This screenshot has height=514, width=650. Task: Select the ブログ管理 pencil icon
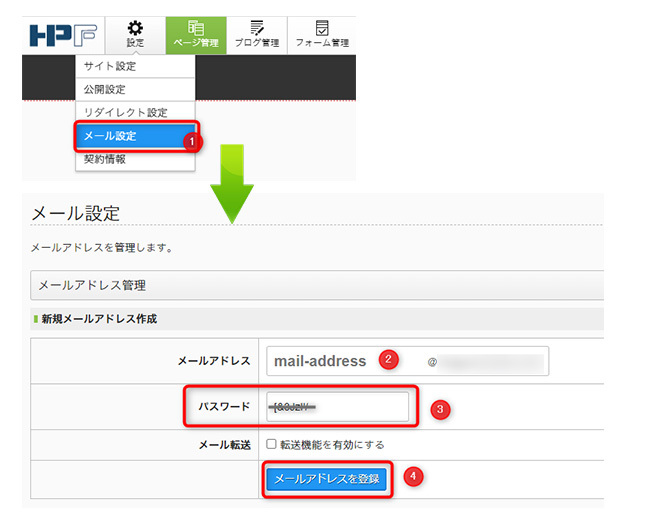tap(257, 28)
